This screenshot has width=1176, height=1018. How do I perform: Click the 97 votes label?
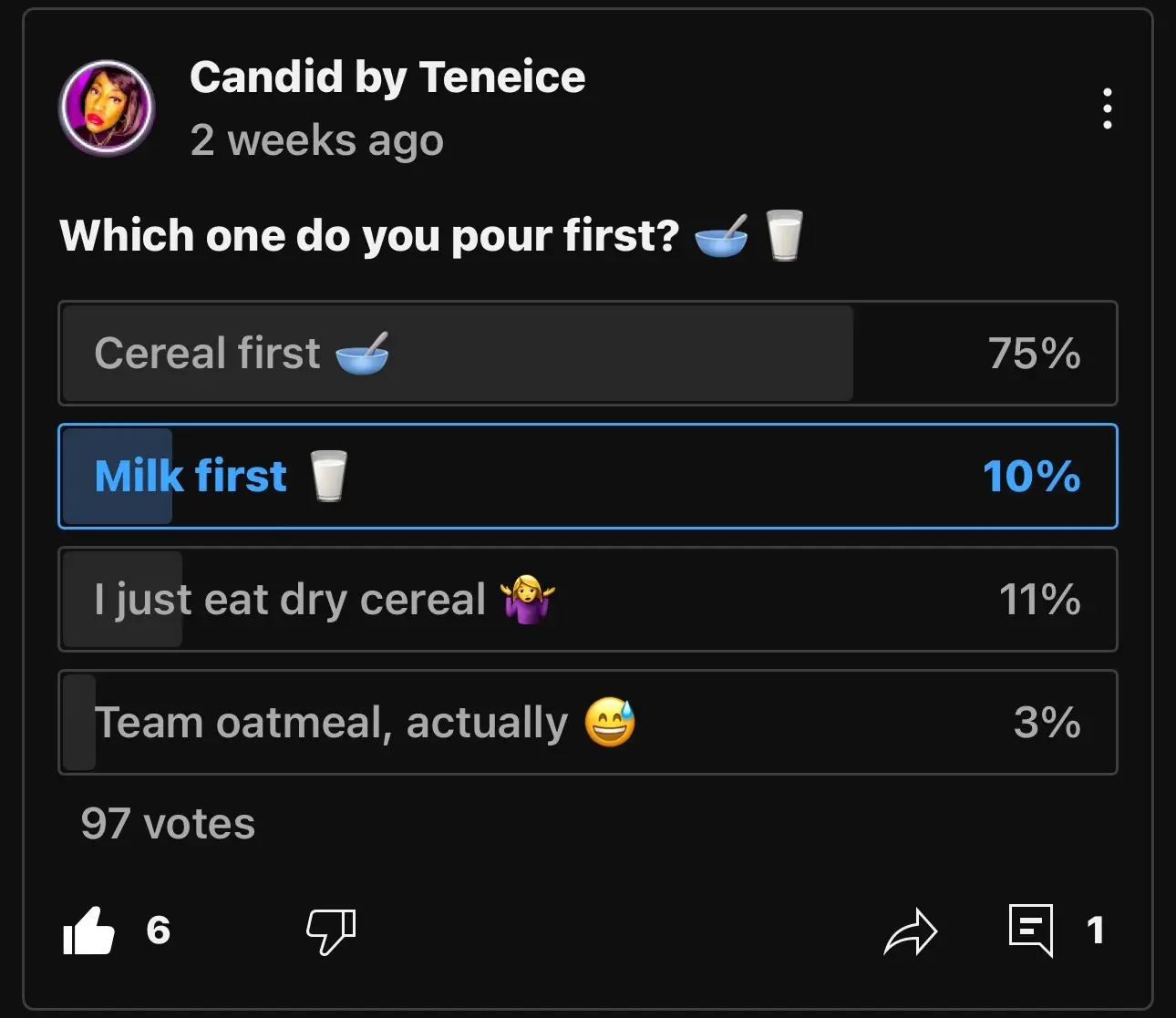[x=167, y=822]
